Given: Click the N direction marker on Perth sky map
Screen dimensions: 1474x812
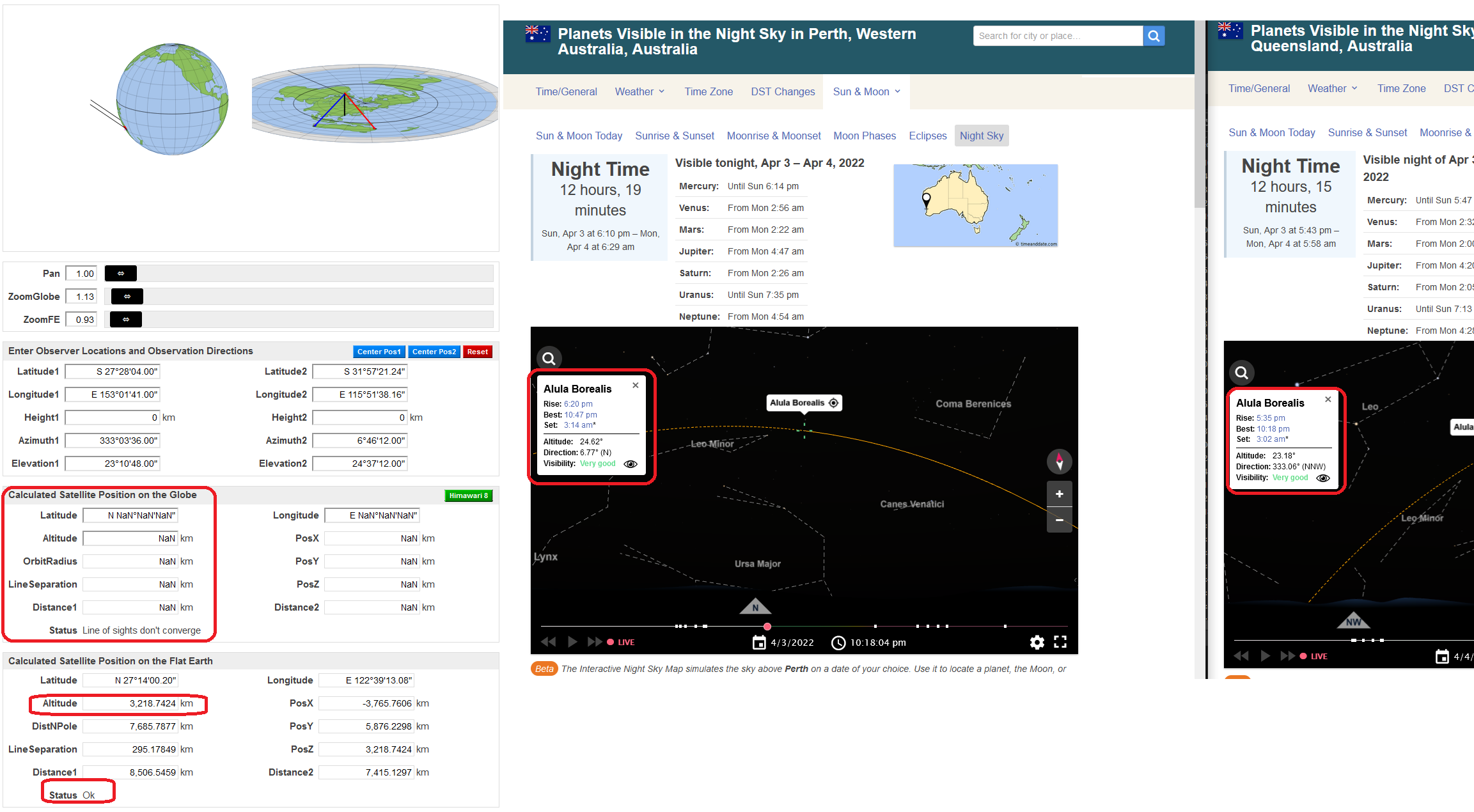Looking at the screenshot, I should [755, 607].
